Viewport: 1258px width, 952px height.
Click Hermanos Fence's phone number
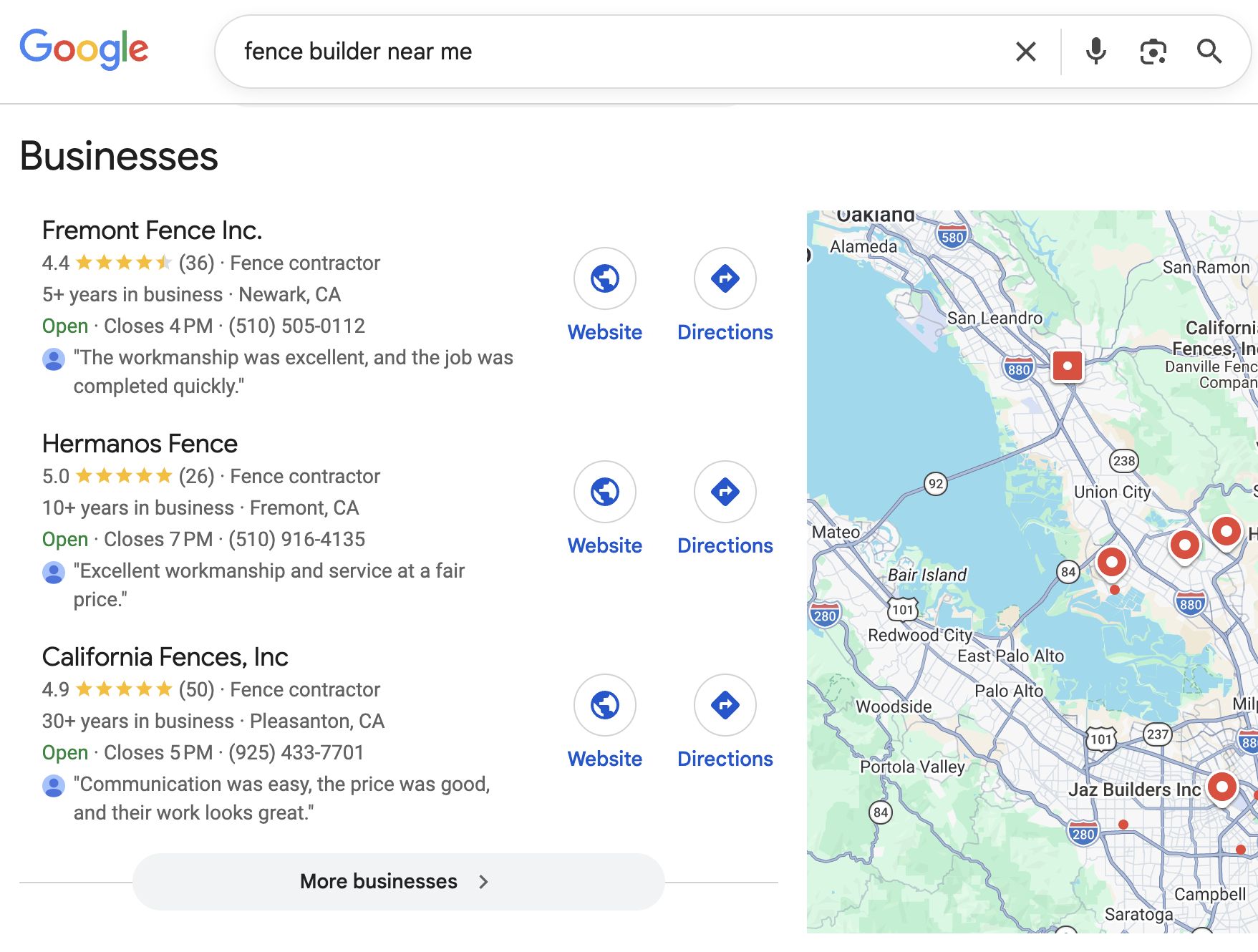[297, 539]
